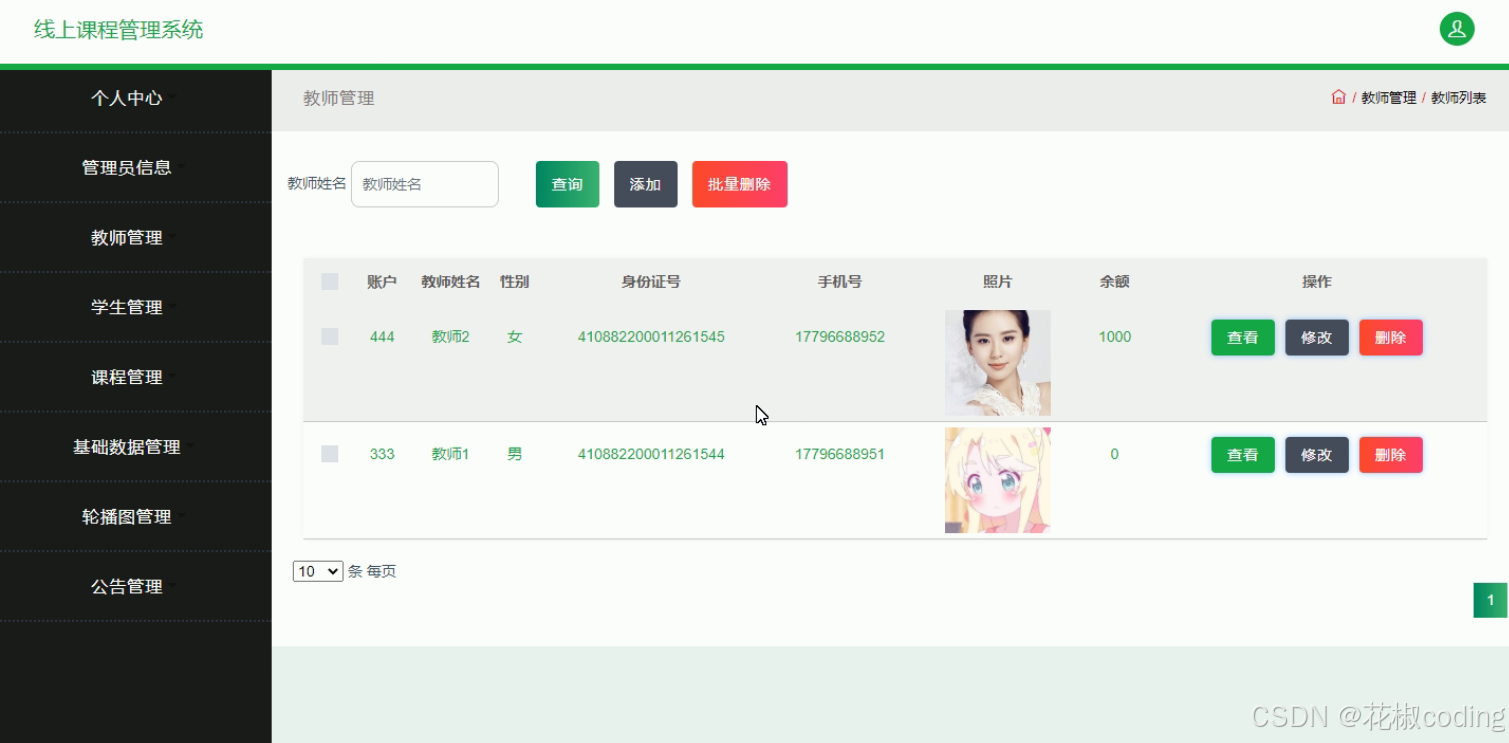Open the user profile icon at top right

(1456, 29)
